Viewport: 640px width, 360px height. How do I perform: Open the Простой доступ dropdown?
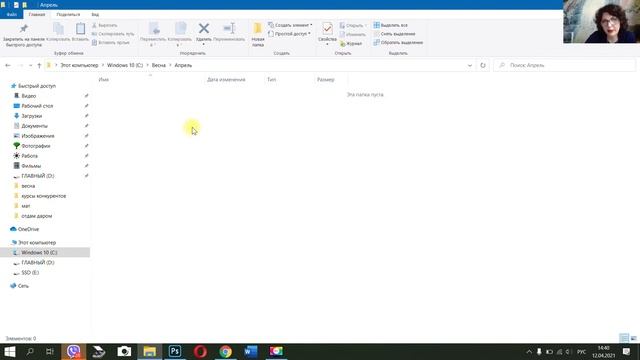[289, 34]
